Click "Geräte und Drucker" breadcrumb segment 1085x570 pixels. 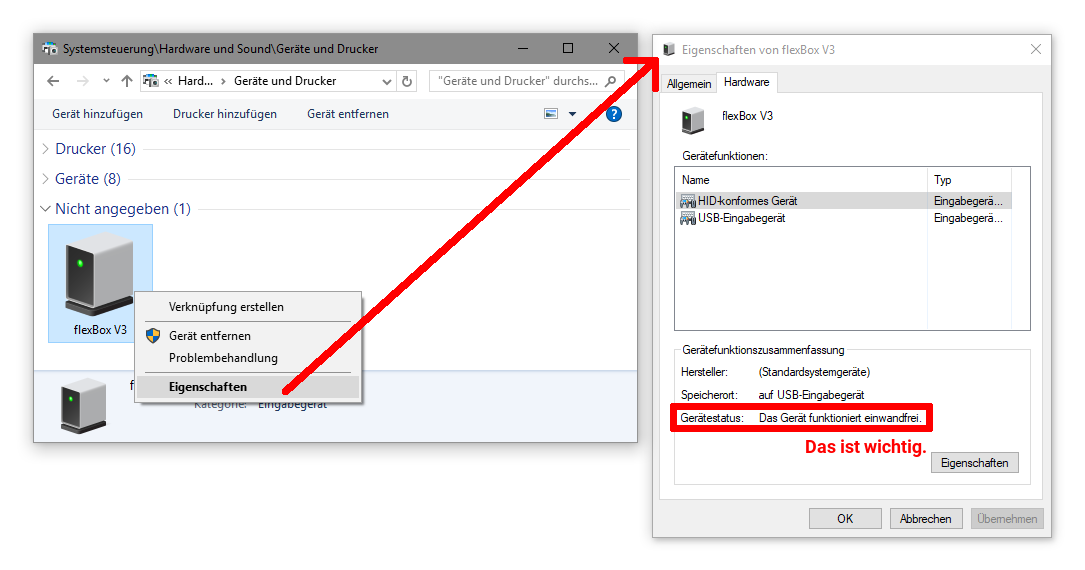[285, 81]
